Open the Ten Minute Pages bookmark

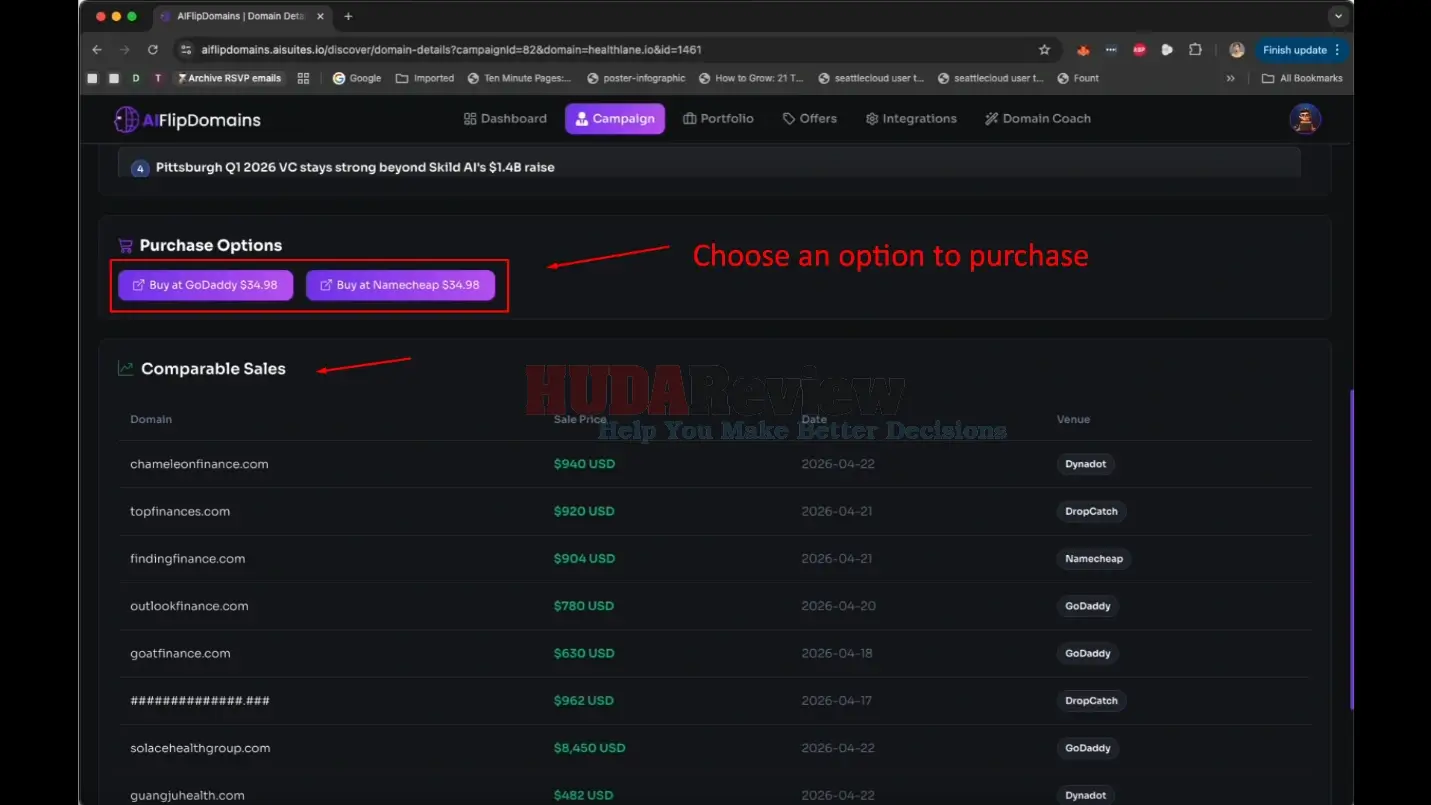(519, 78)
